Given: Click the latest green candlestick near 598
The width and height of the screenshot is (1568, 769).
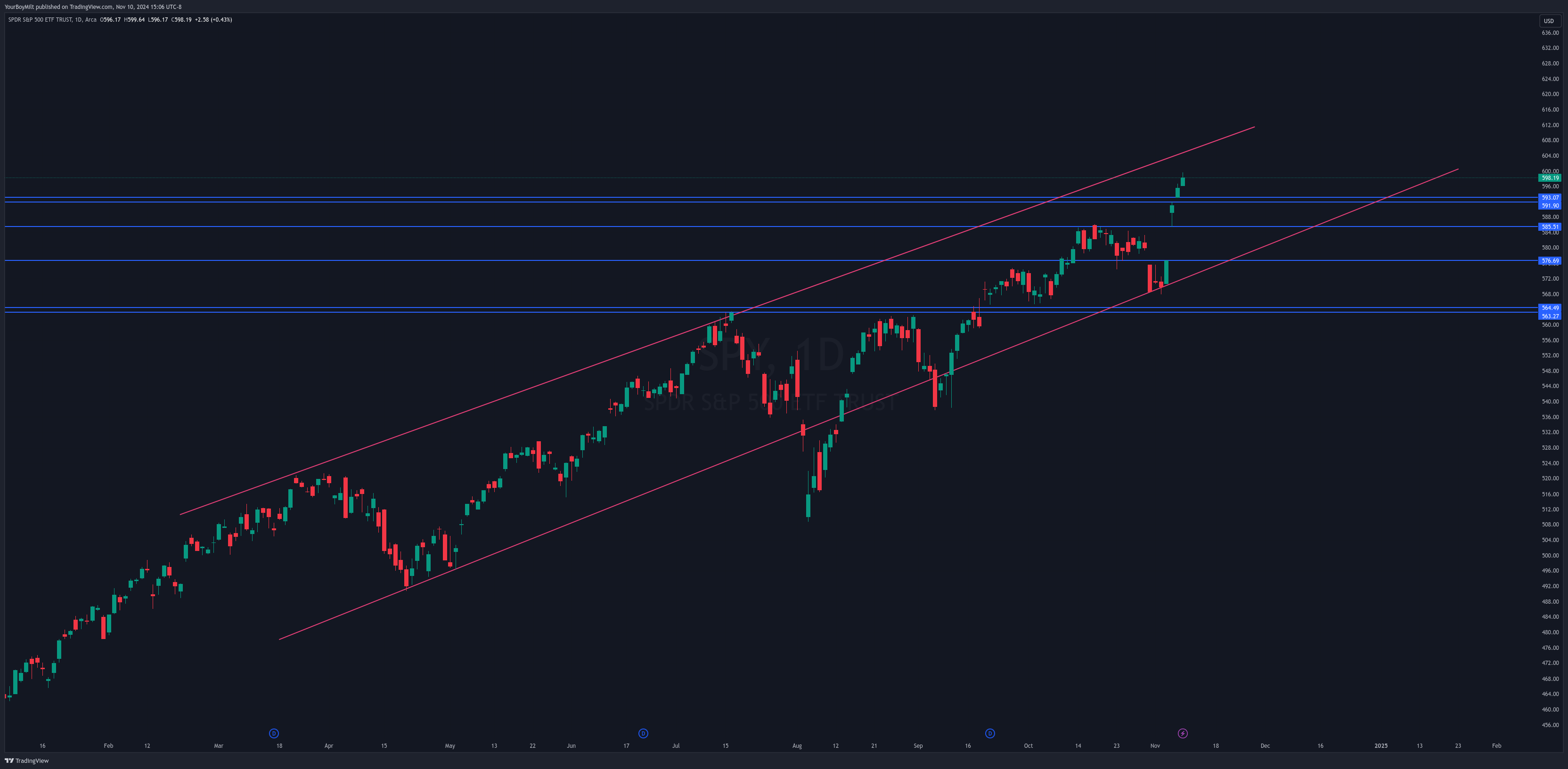Looking at the screenshot, I should pos(1183,181).
